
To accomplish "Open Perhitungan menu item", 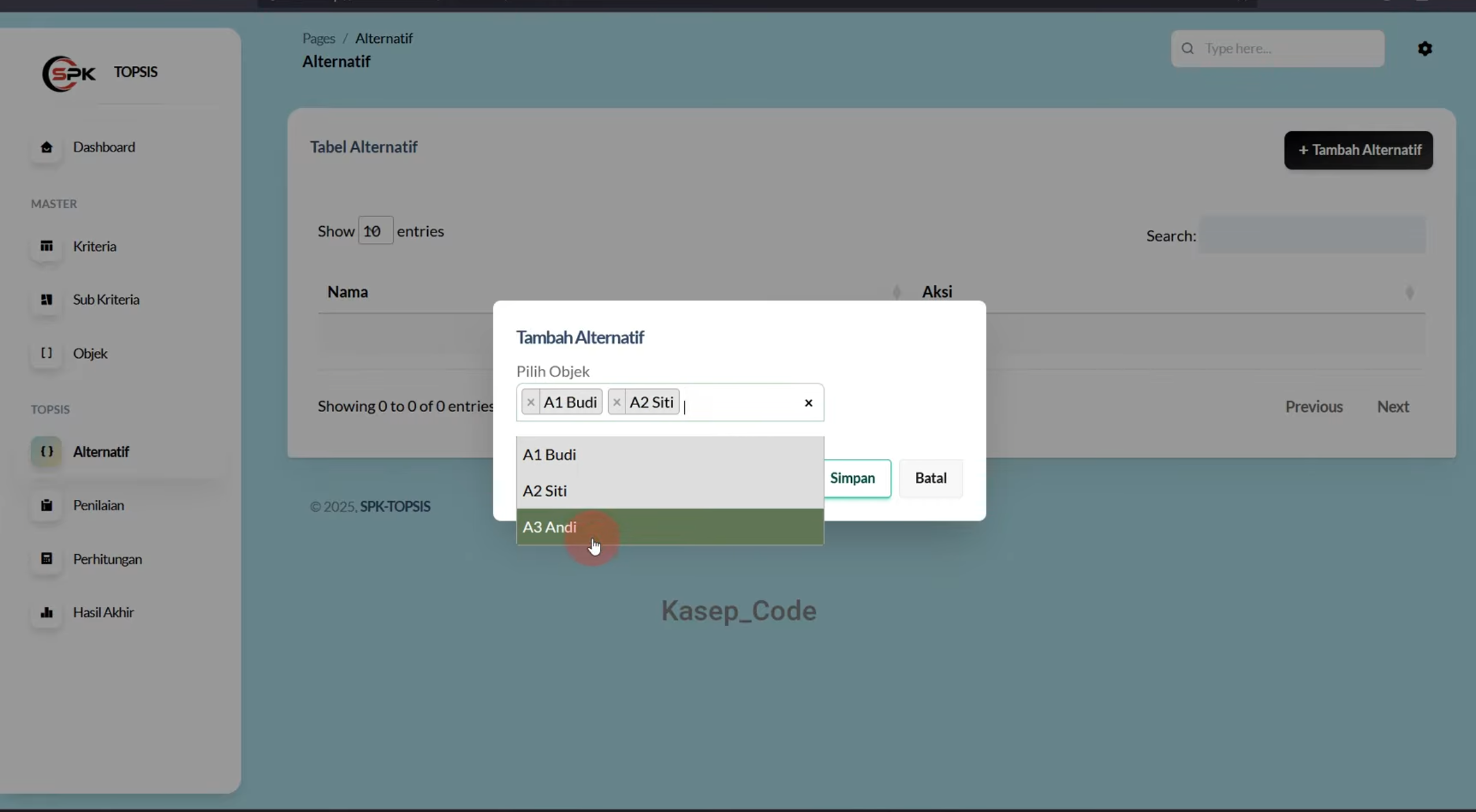I will (107, 559).
